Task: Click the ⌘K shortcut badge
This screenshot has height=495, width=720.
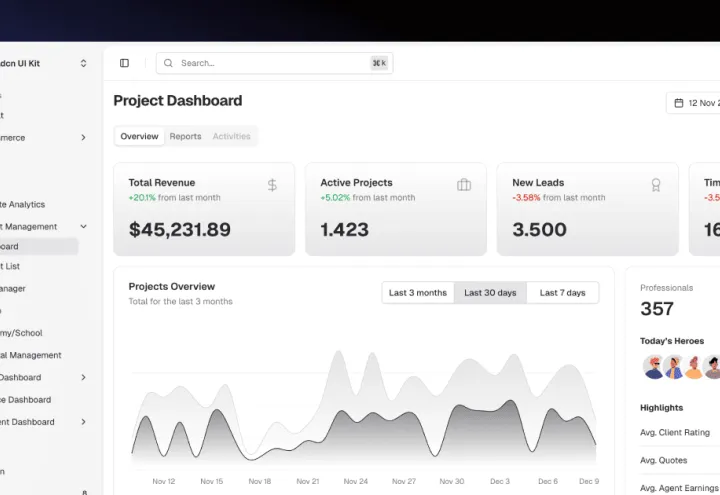Action: (x=379, y=63)
